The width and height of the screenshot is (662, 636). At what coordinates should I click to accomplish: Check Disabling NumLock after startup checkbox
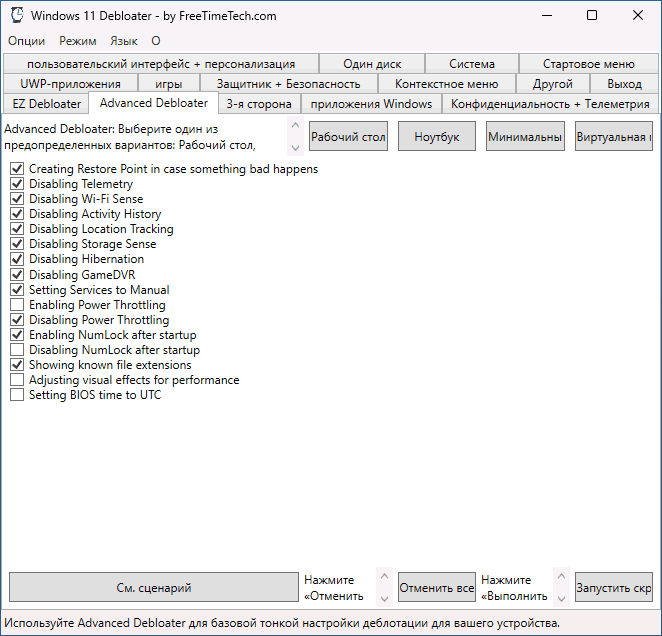point(17,350)
